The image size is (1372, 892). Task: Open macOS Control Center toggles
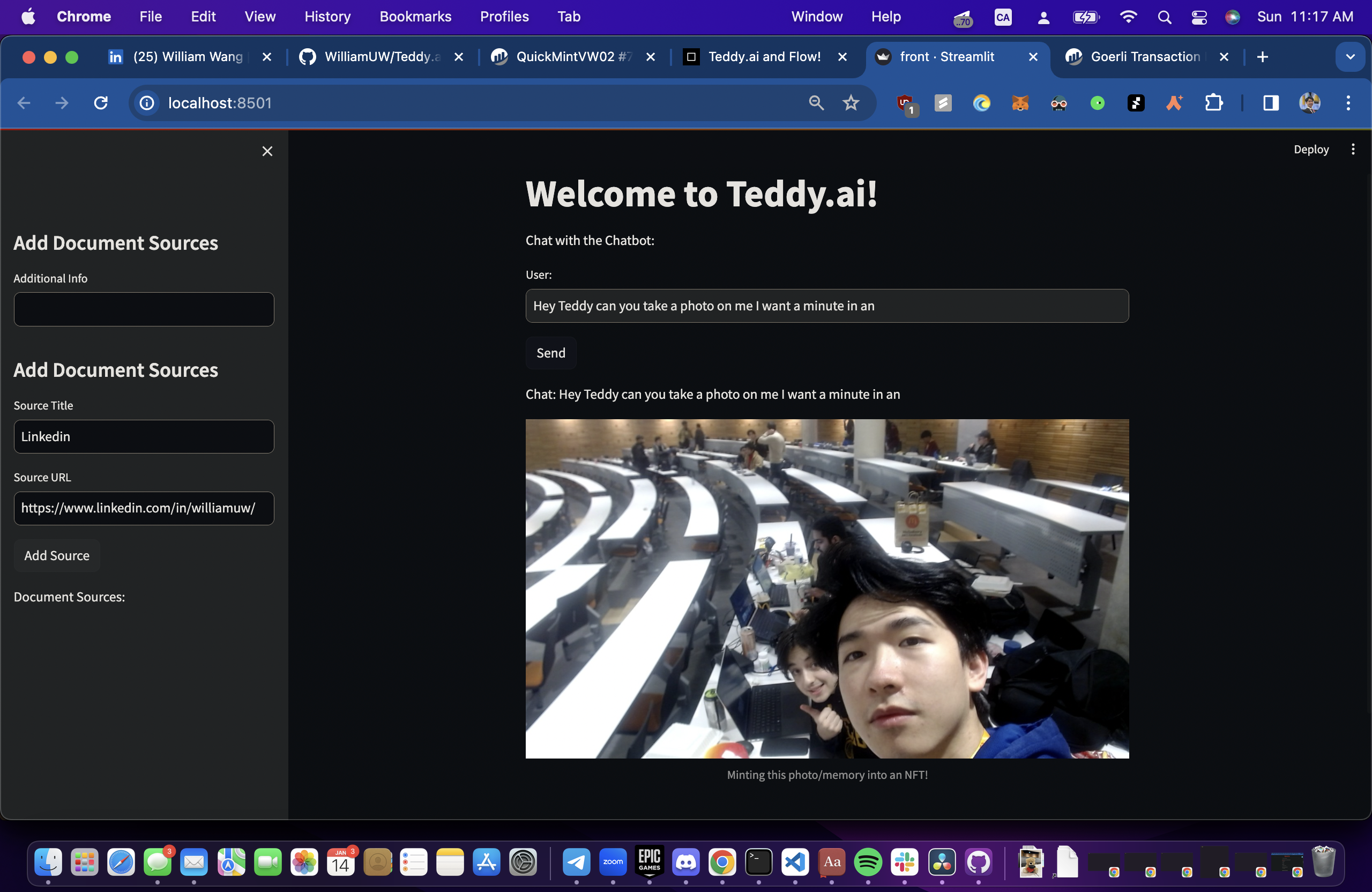coord(1198,17)
